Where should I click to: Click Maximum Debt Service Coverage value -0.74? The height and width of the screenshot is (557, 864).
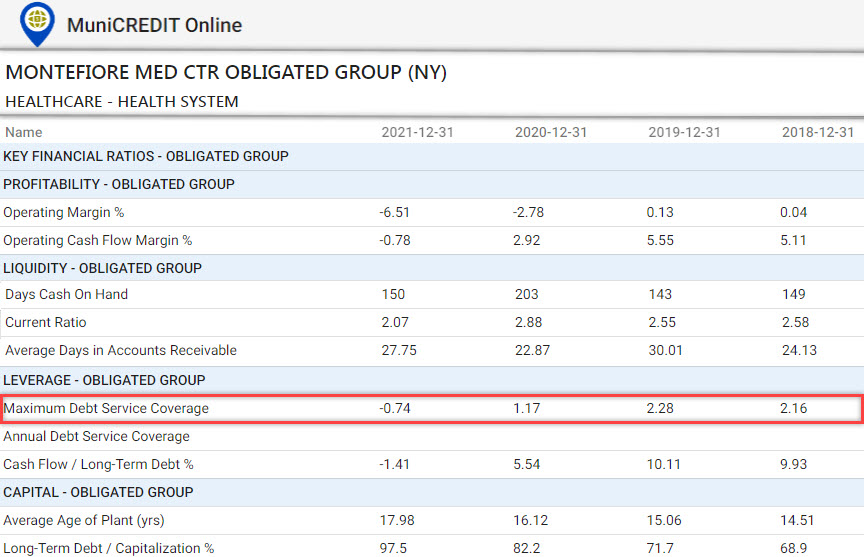coord(395,409)
